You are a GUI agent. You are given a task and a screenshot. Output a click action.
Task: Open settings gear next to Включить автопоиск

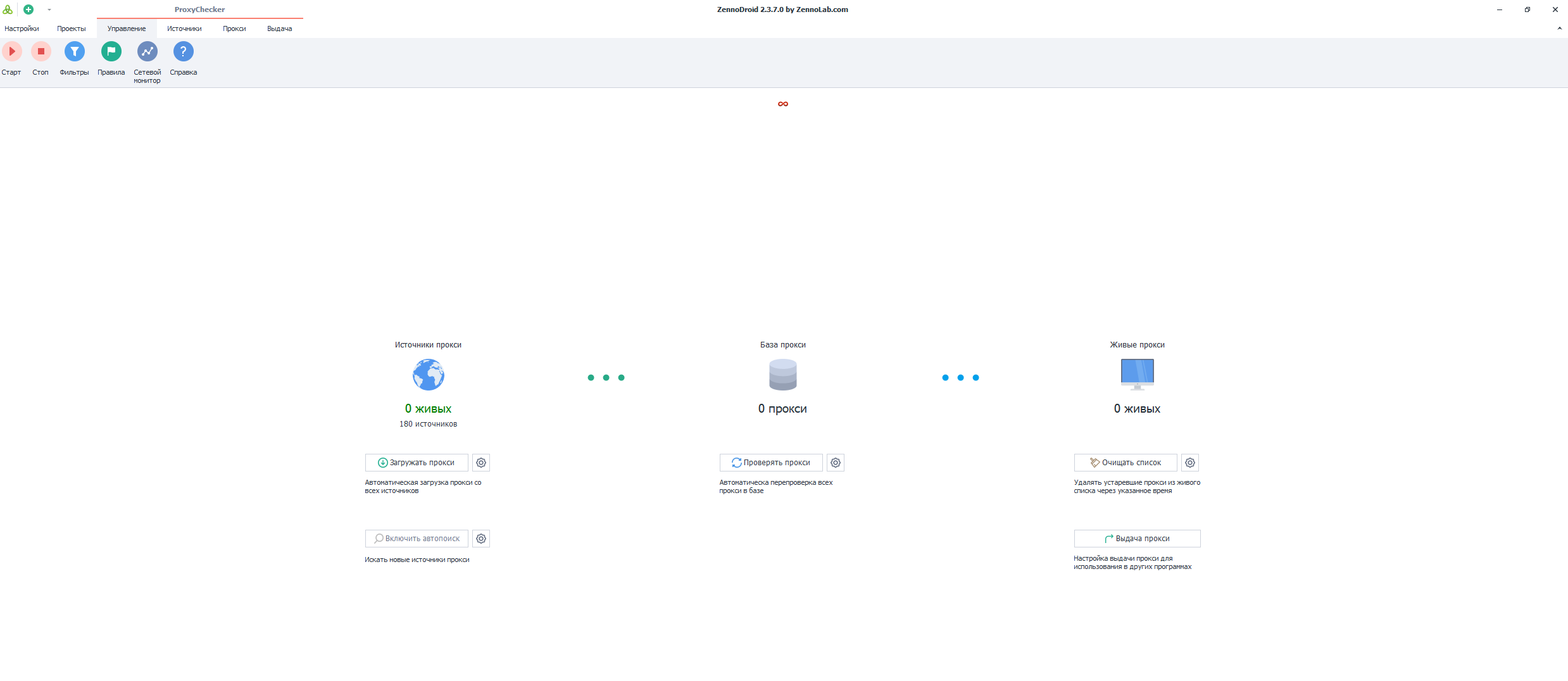click(481, 539)
